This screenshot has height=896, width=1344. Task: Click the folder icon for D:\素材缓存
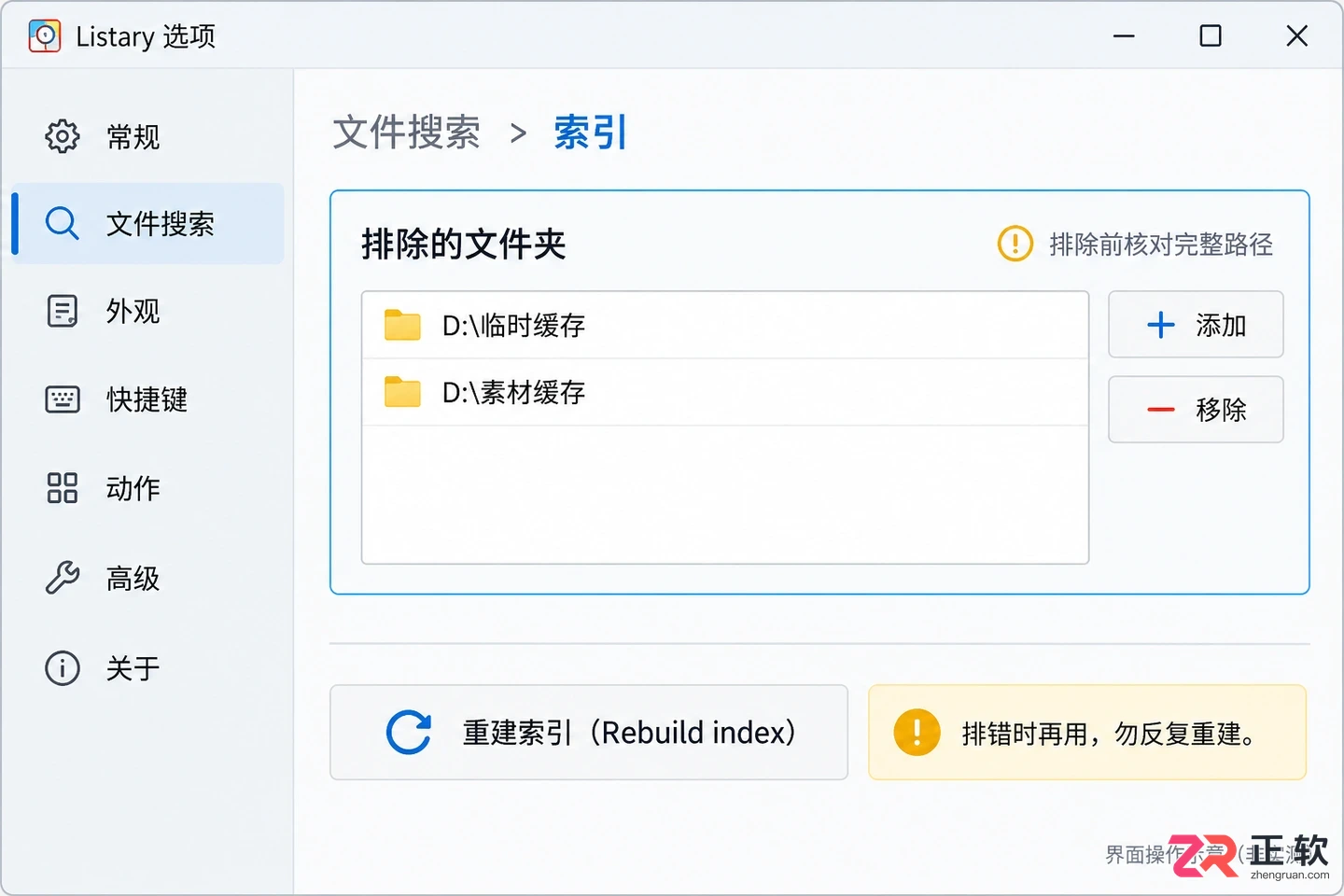click(x=402, y=392)
